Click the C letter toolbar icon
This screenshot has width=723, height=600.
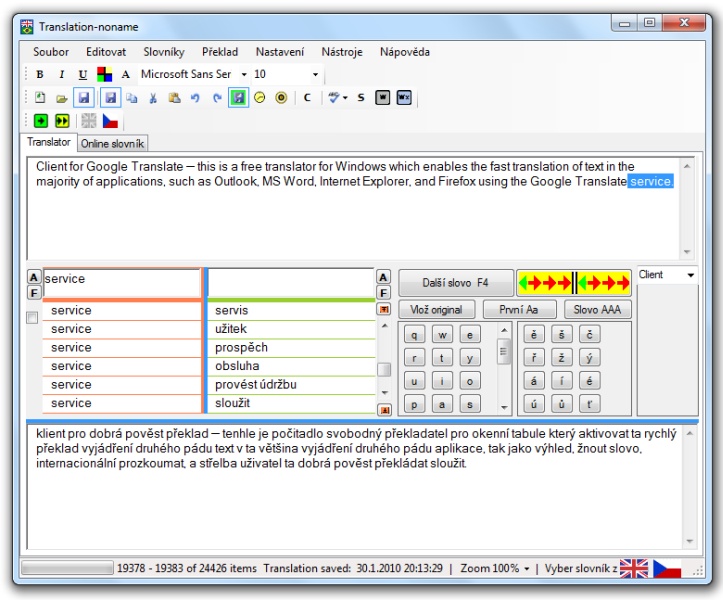pyautogui.click(x=308, y=98)
